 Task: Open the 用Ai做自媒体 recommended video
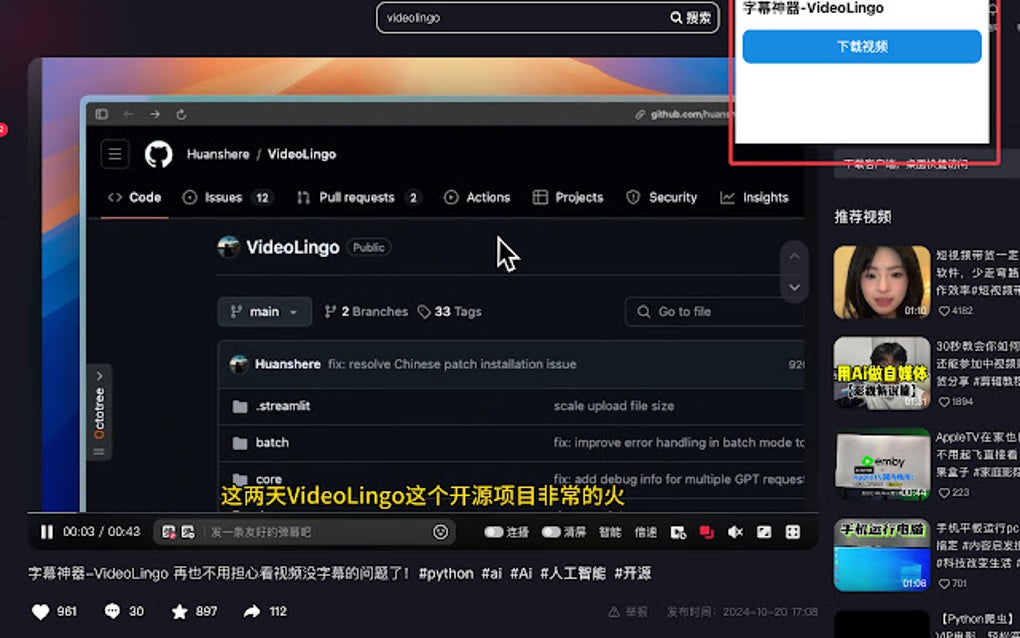coord(881,373)
